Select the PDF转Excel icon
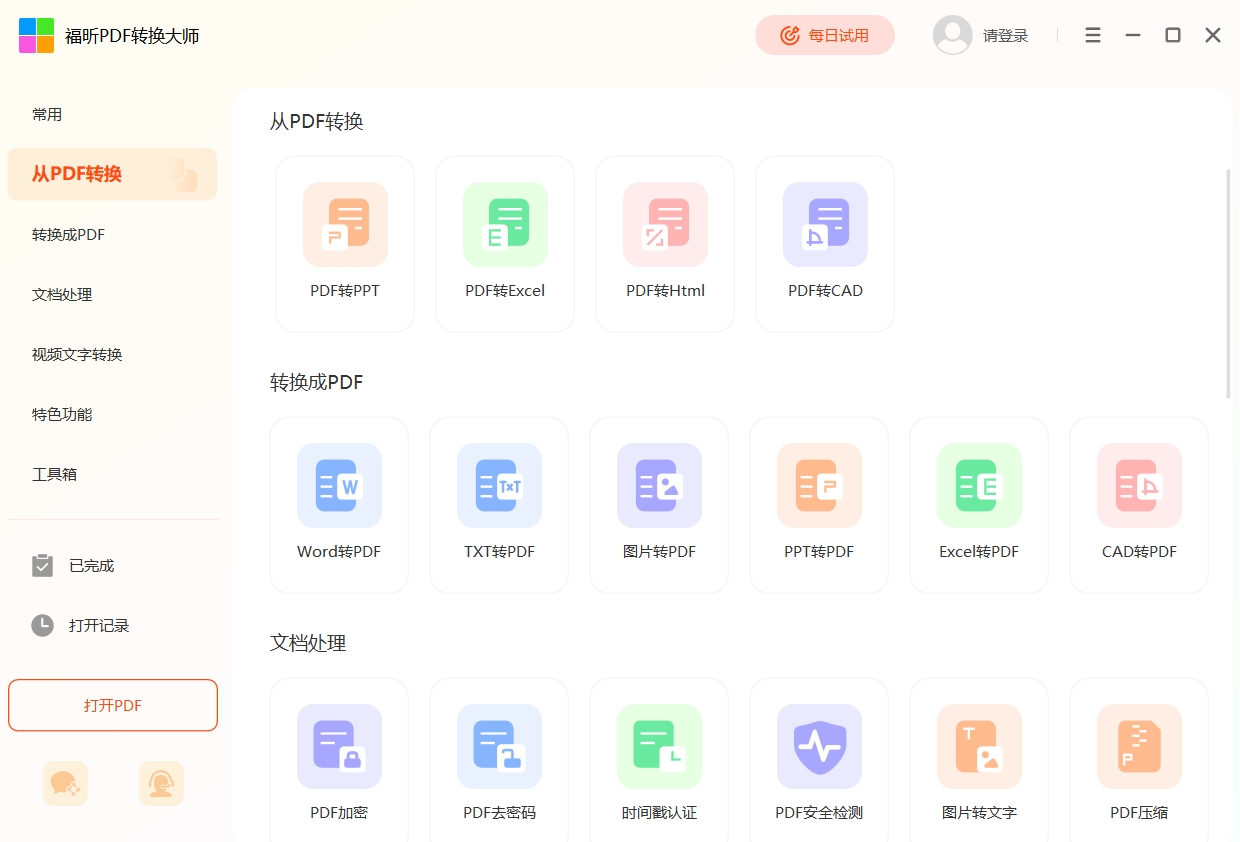Viewport: 1240px width, 842px height. (505, 225)
